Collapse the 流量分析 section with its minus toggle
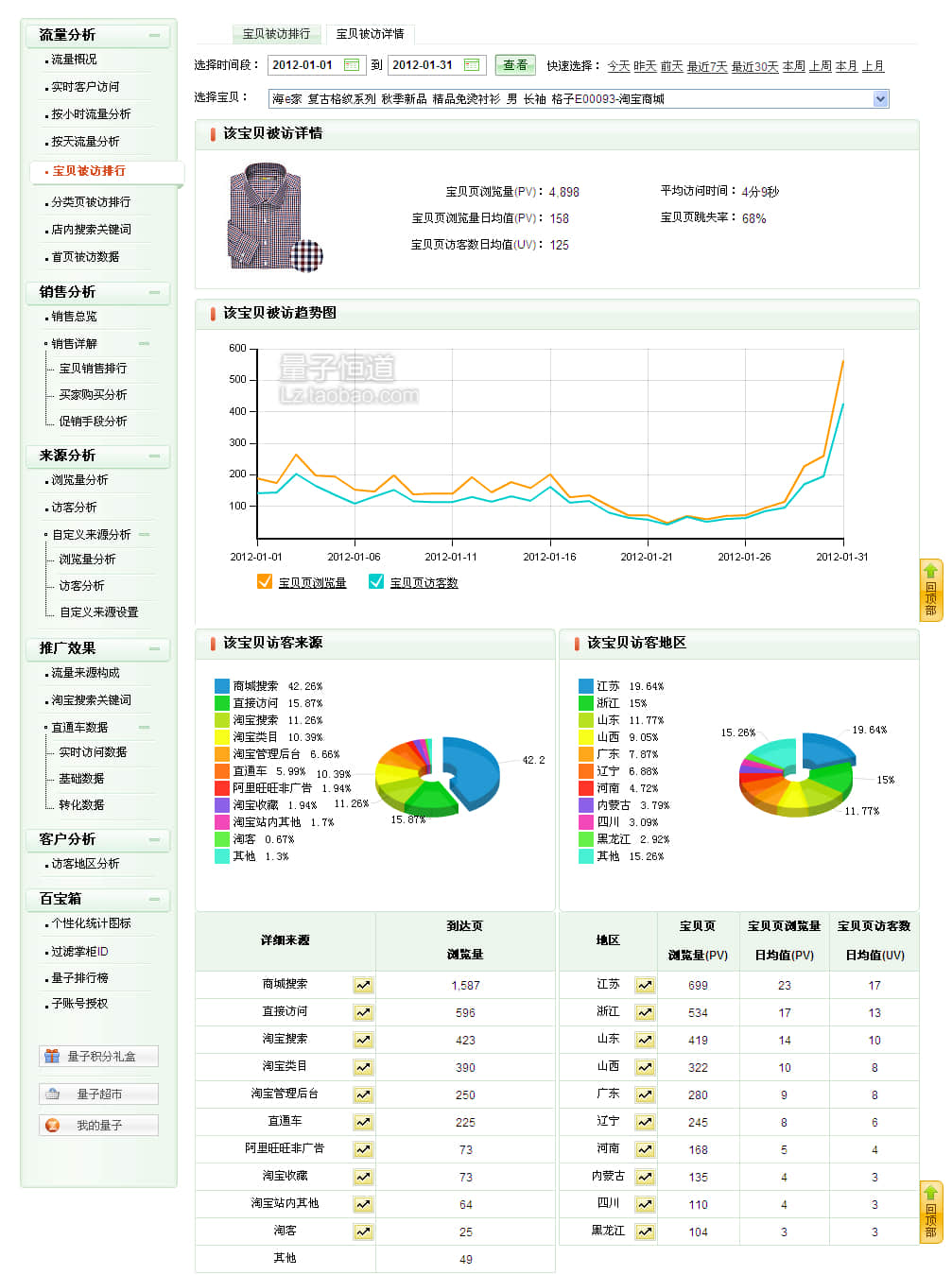This screenshot has width=952, height=1275. pyautogui.click(x=156, y=34)
